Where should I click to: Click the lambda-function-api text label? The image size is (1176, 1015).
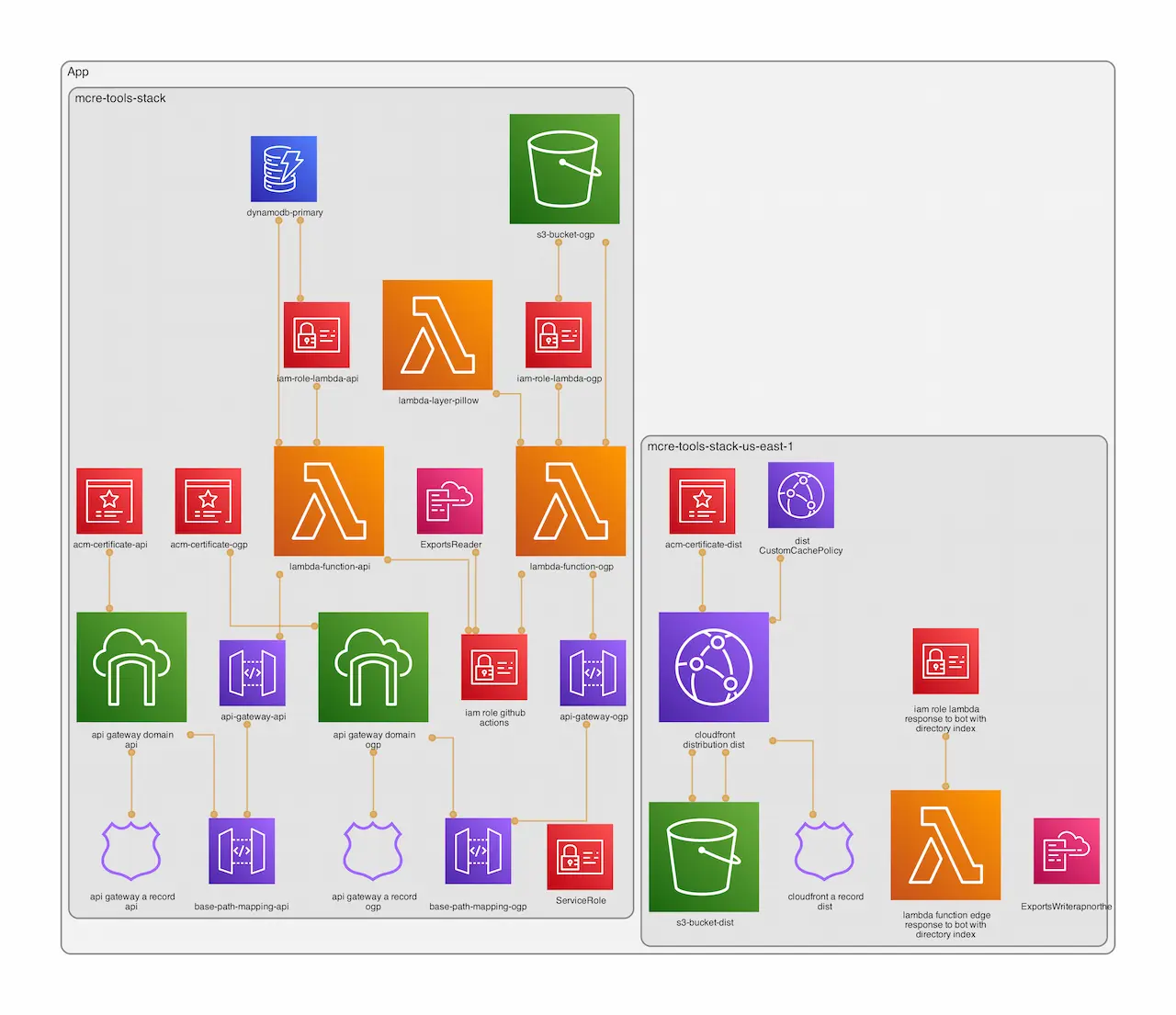click(330, 567)
